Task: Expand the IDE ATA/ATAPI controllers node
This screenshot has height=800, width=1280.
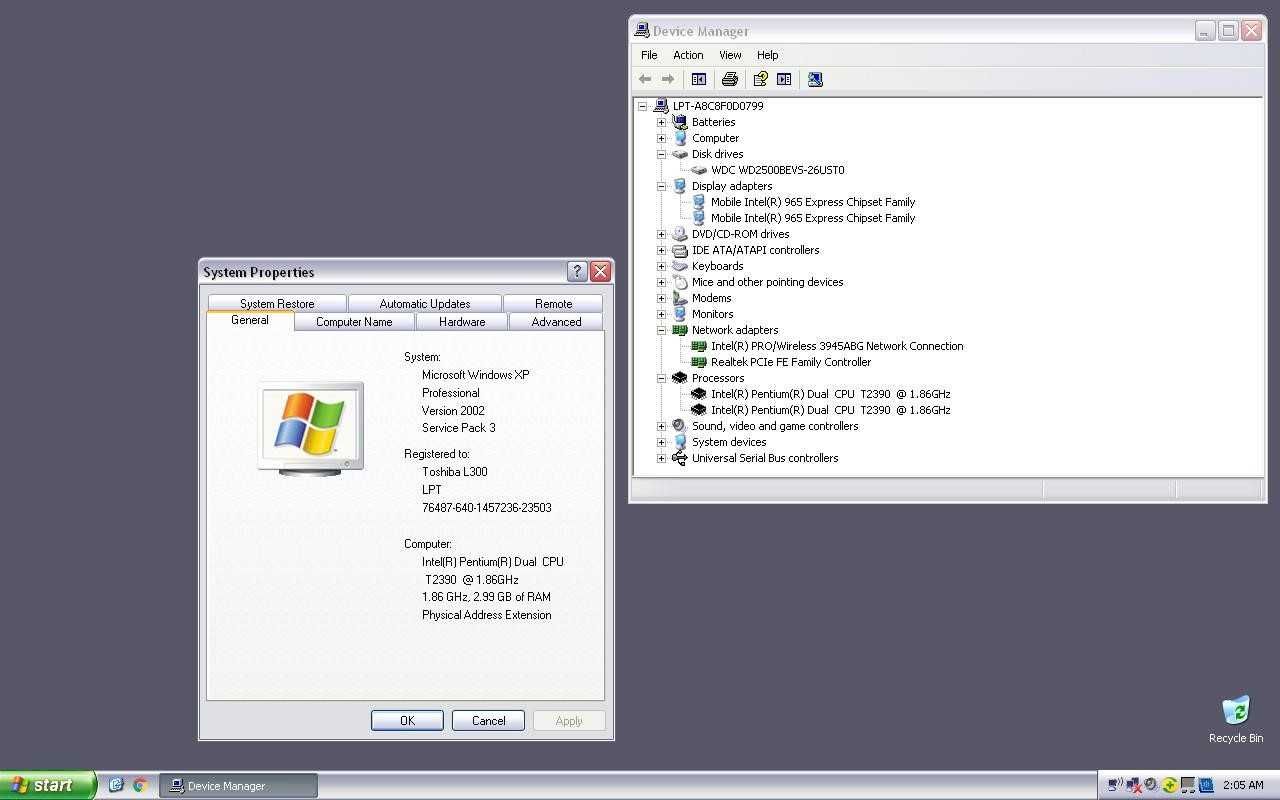Action: 661,250
